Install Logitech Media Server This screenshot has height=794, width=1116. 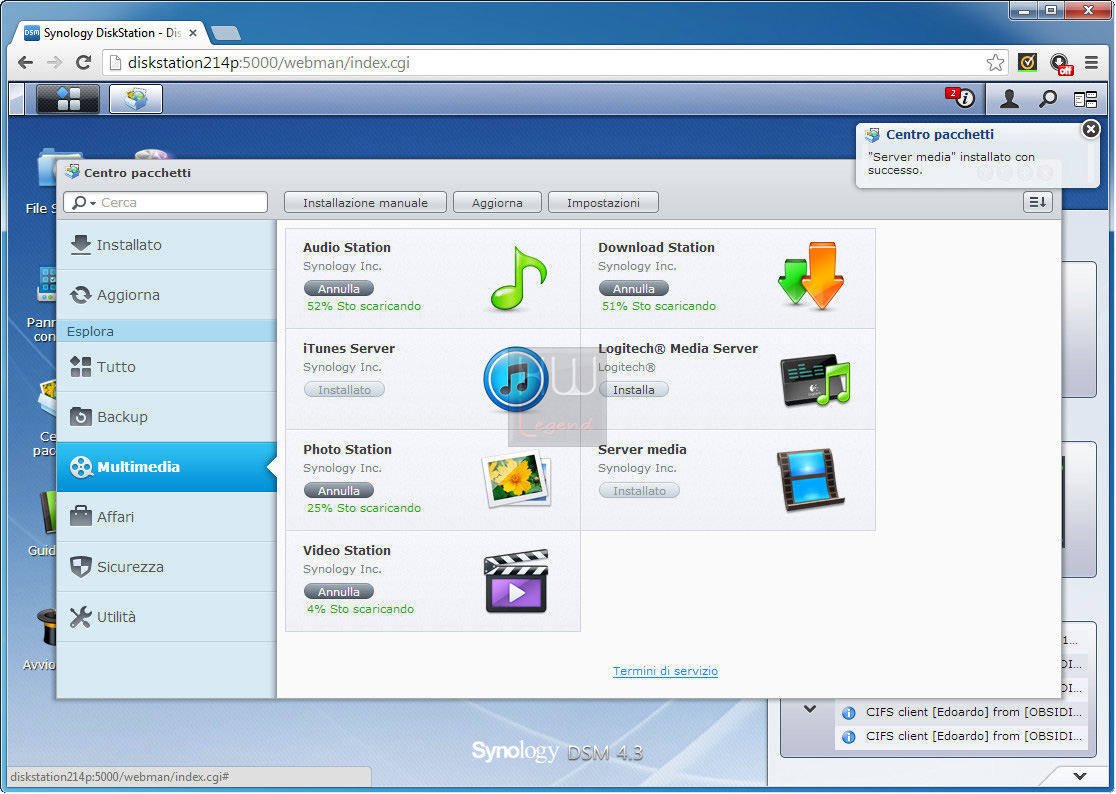click(633, 390)
